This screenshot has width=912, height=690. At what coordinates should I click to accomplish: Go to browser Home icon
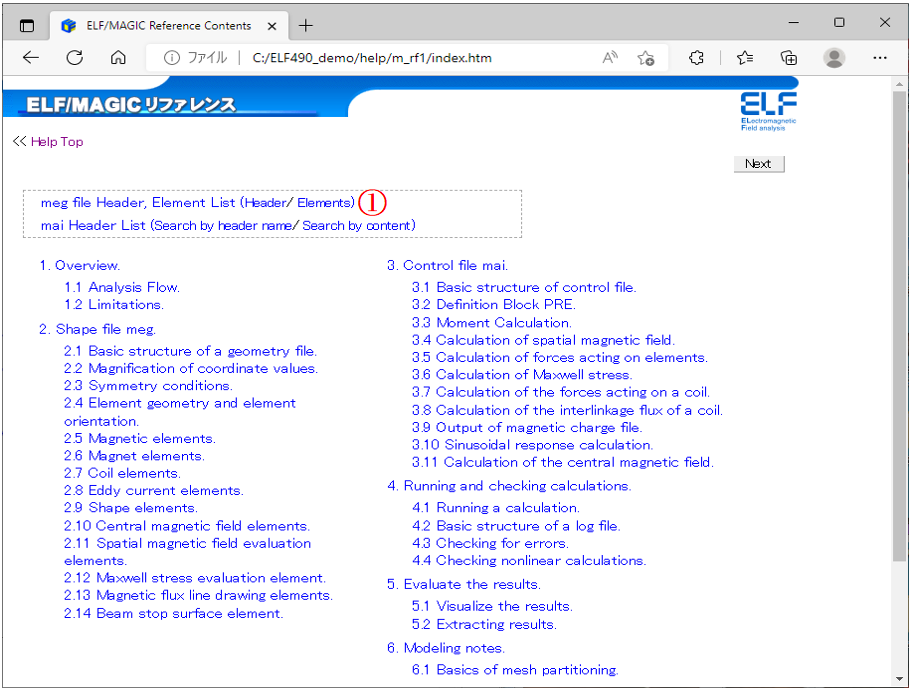tap(118, 58)
